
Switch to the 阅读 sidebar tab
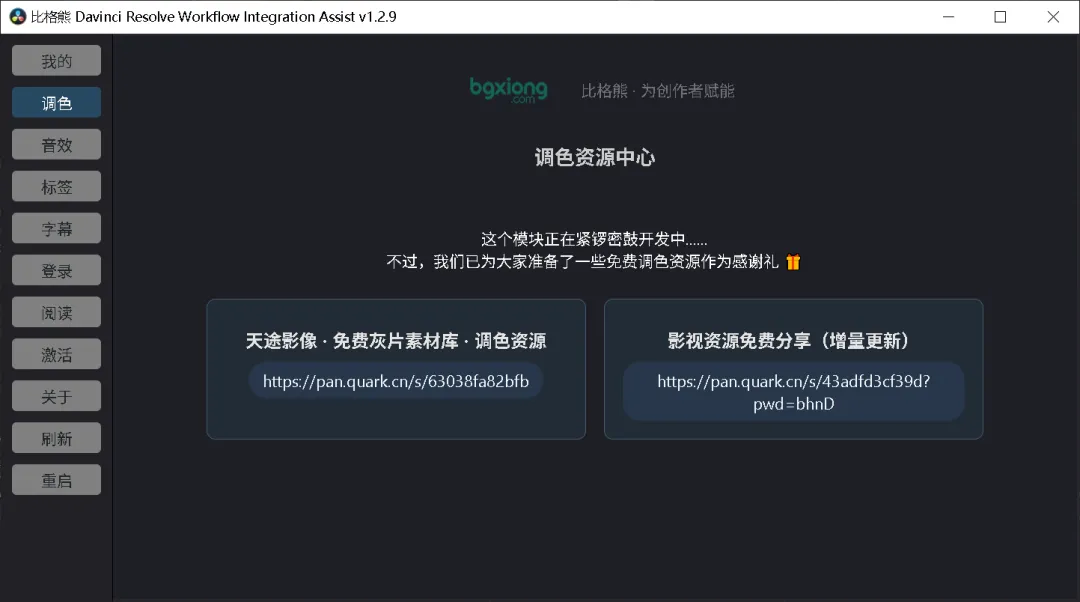click(x=56, y=313)
